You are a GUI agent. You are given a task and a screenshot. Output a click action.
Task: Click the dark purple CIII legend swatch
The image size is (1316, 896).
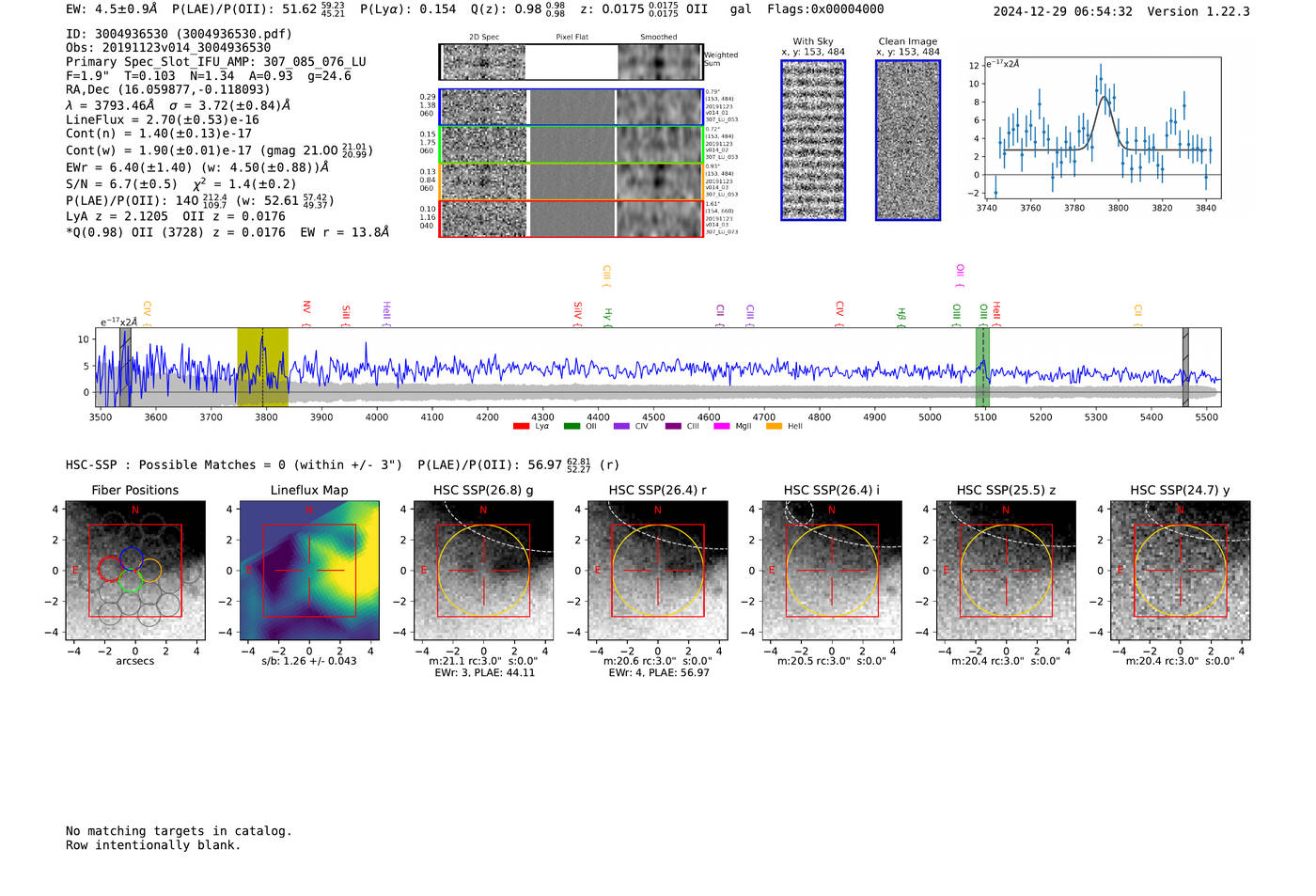click(672, 427)
